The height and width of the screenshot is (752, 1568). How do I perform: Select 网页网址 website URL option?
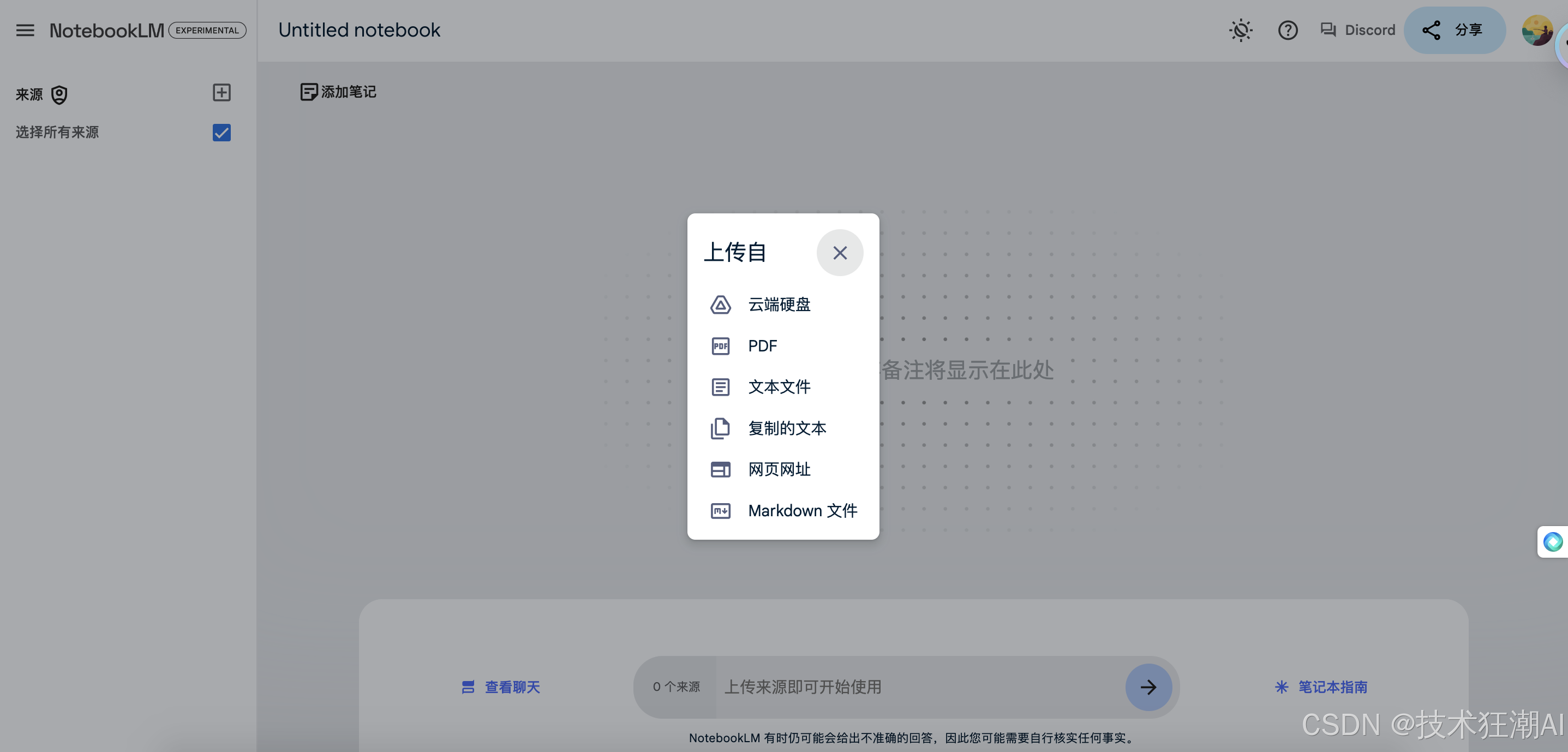point(783,469)
